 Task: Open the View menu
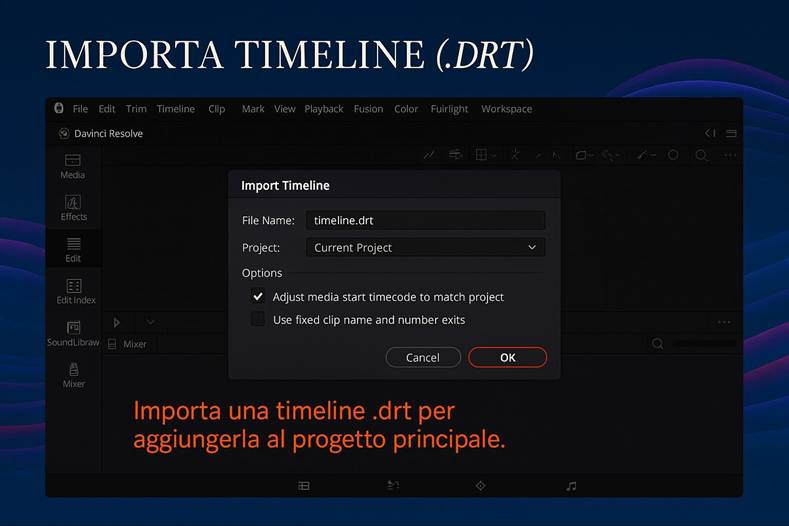pyautogui.click(x=285, y=109)
